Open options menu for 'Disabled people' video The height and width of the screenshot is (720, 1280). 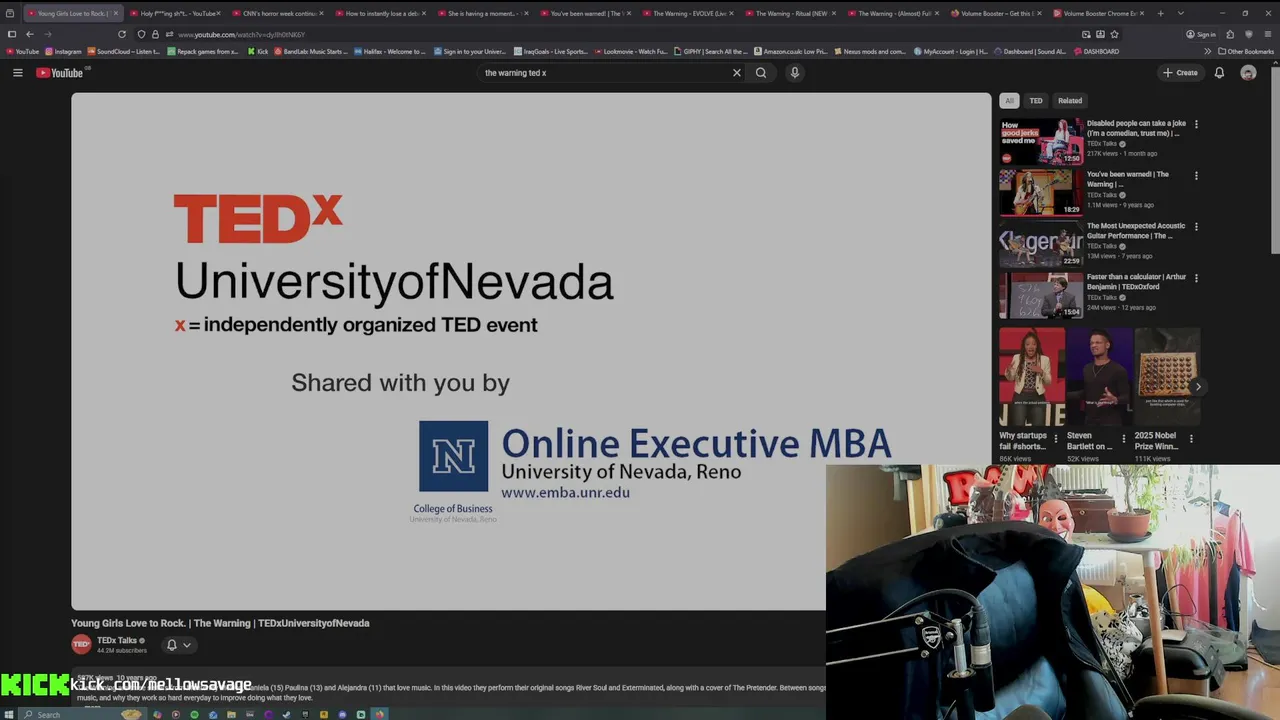(x=1196, y=124)
